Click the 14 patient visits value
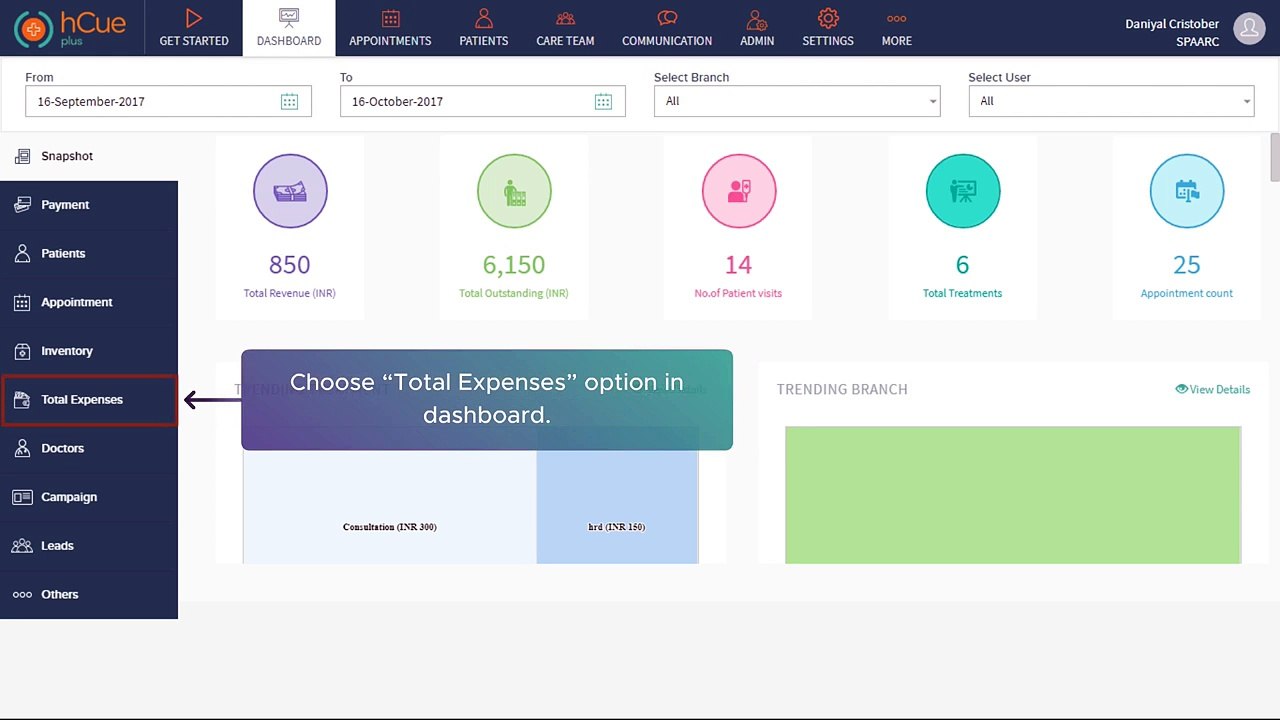 pyautogui.click(x=738, y=265)
